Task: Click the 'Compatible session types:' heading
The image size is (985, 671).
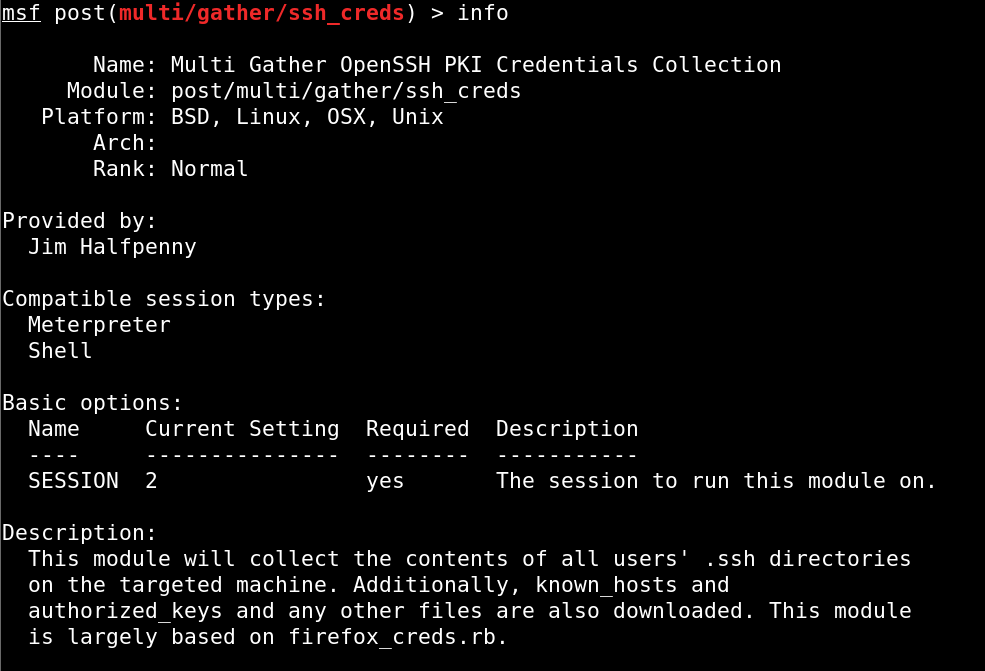Action: coord(164,299)
